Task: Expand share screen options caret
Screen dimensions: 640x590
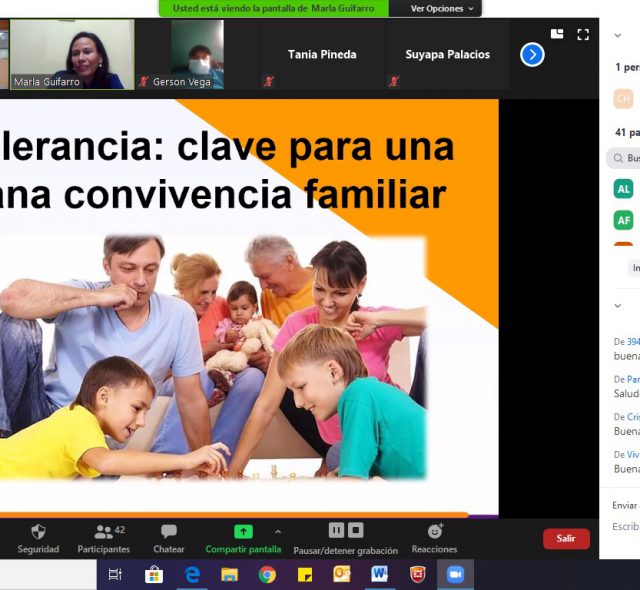Action: (x=278, y=531)
